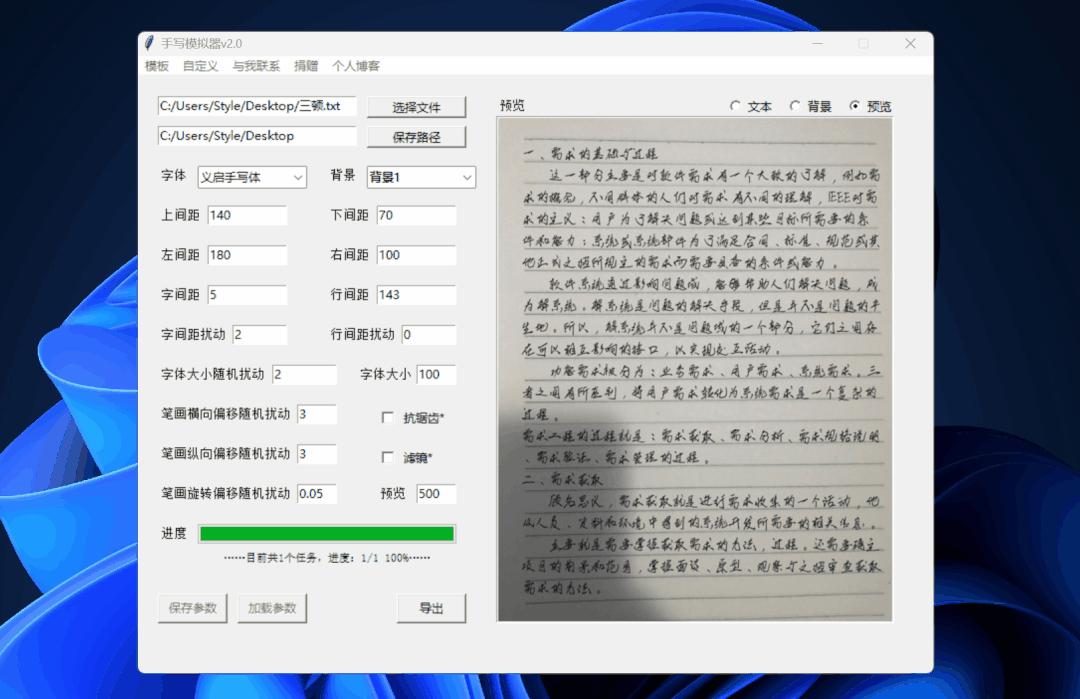Select the 文本 preview radio button
The width and height of the screenshot is (1080, 699).
pos(737,106)
